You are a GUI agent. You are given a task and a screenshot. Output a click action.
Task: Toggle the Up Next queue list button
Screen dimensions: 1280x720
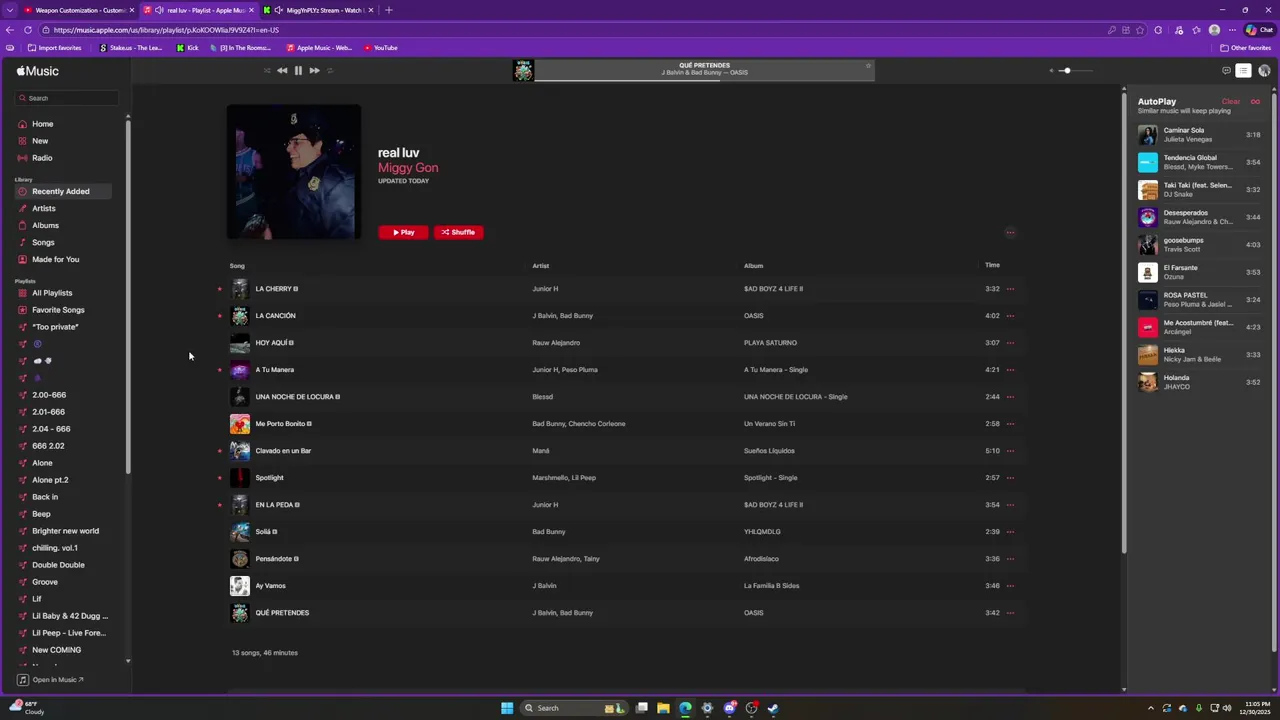[x=1243, y=71]
